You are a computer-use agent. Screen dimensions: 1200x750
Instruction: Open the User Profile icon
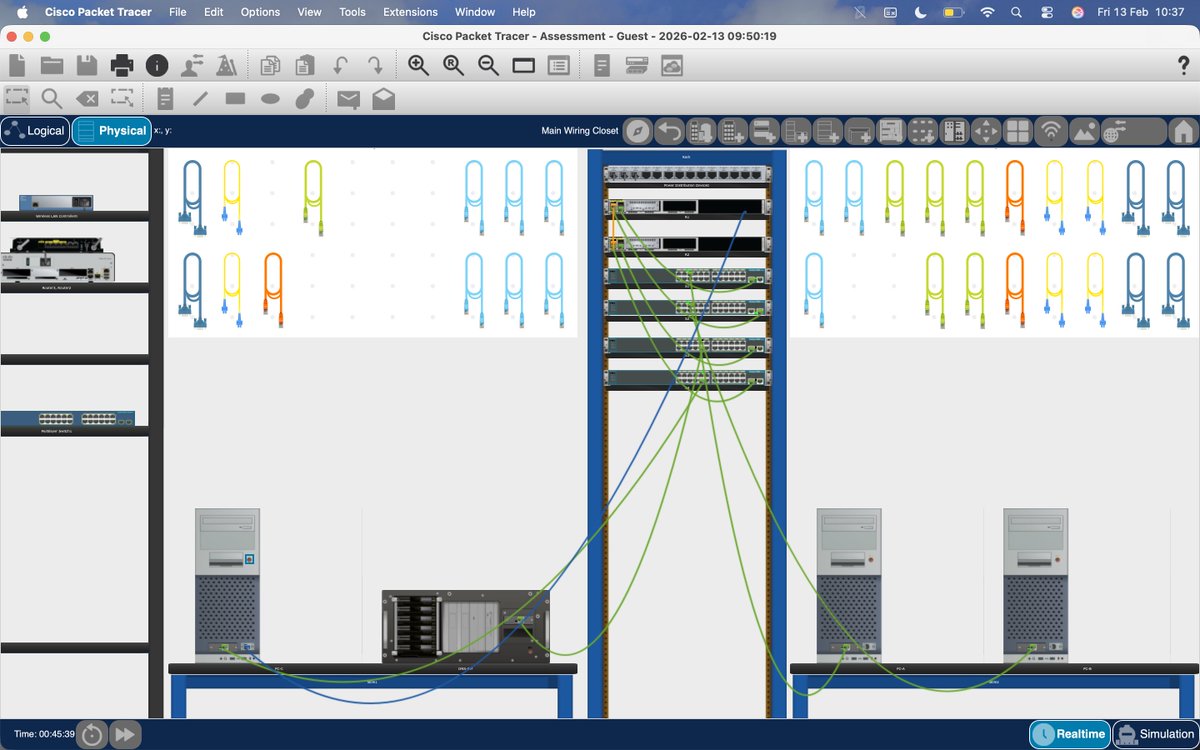tap(192, 66)
